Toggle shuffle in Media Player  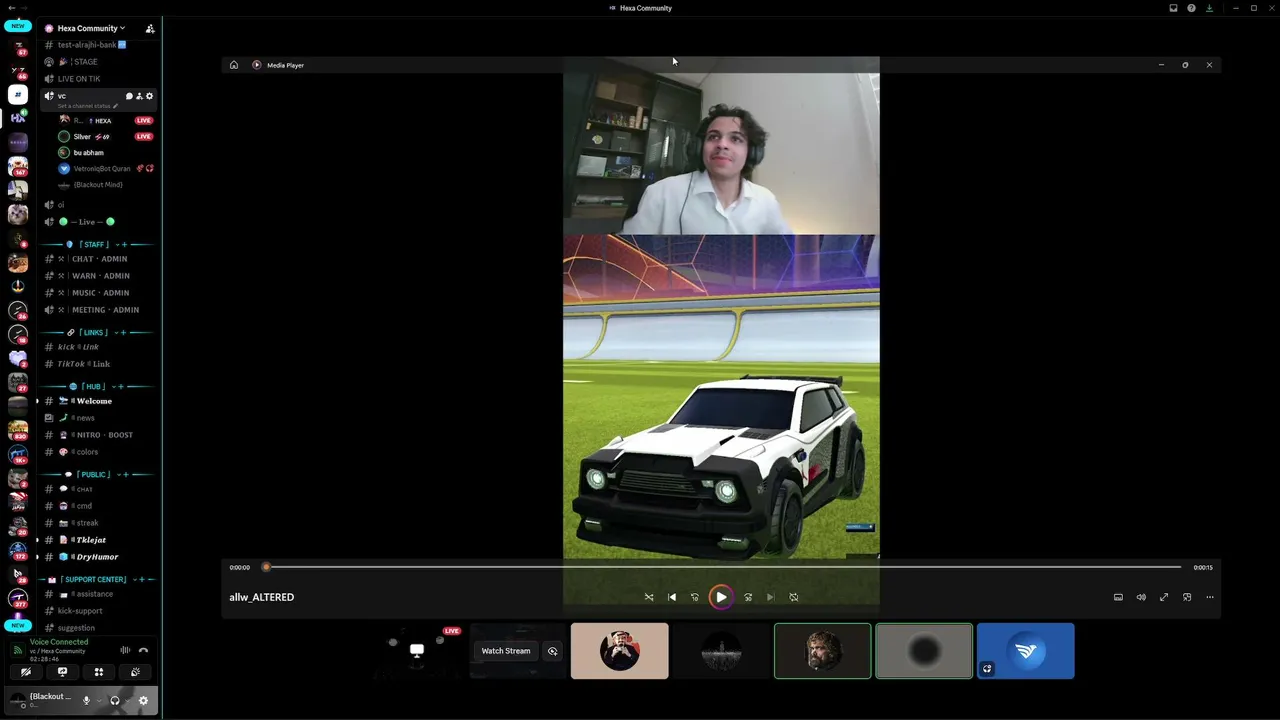pyautogui.click(x=649, y=597)
